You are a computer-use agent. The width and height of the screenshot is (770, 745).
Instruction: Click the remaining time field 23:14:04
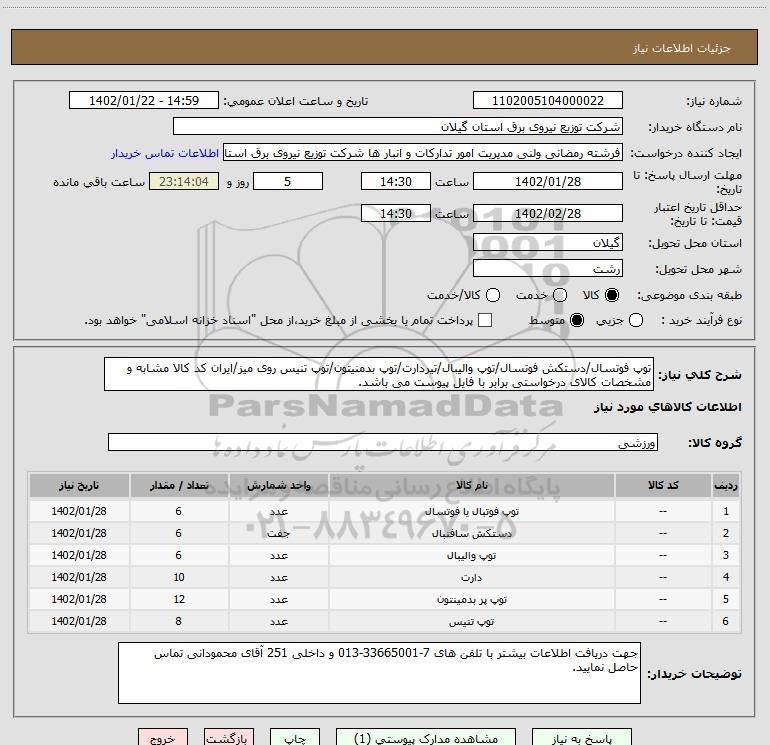184,181
